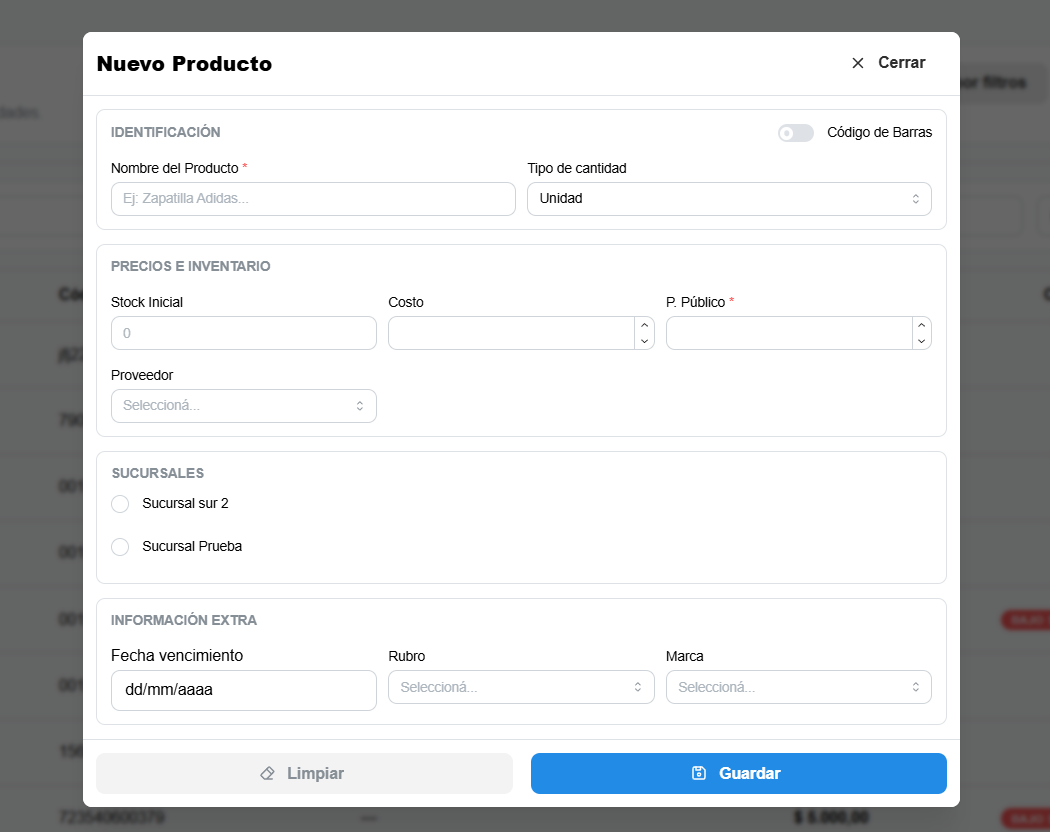The image size is (1050, 832).
Task: Click the up stepper arrow on P. Público
Action: 921,326
